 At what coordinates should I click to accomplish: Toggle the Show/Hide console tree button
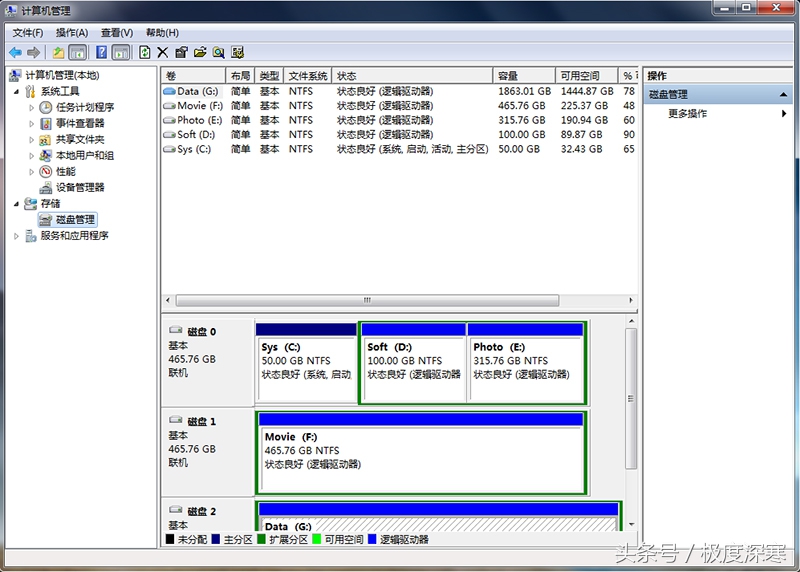(x=78, y=52)
